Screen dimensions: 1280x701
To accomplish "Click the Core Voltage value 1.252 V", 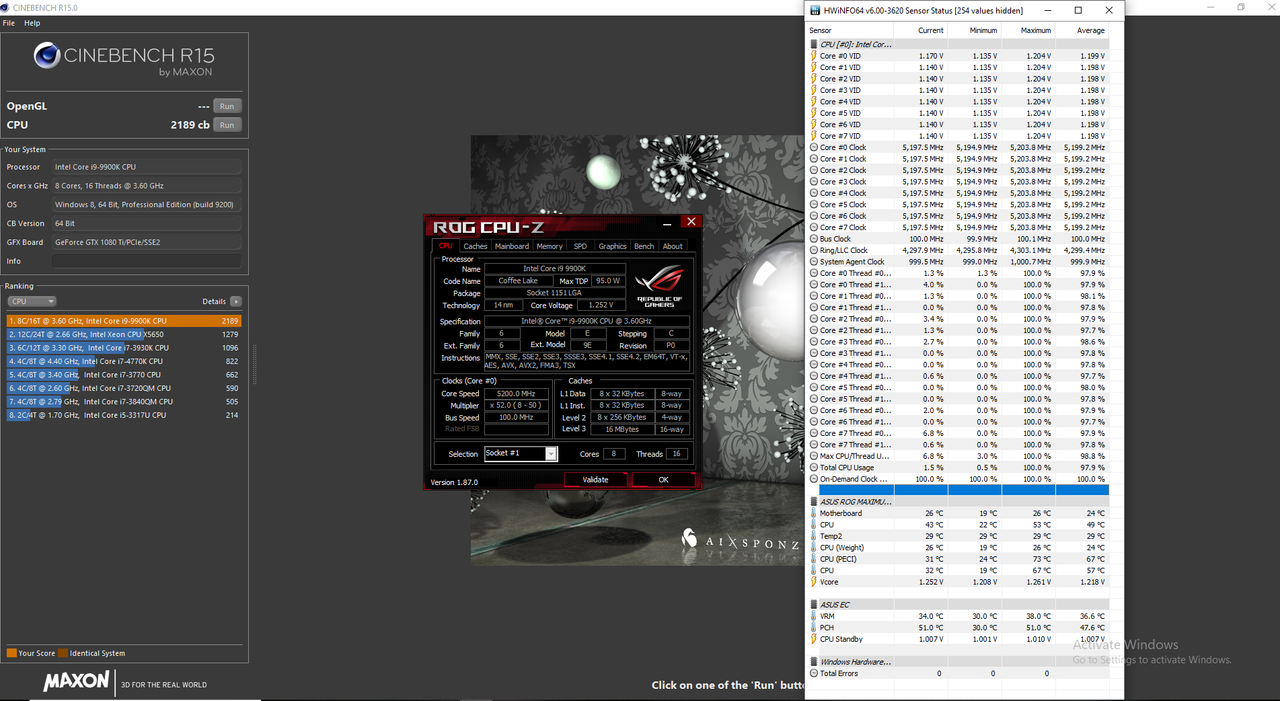I will click(600, 305).
